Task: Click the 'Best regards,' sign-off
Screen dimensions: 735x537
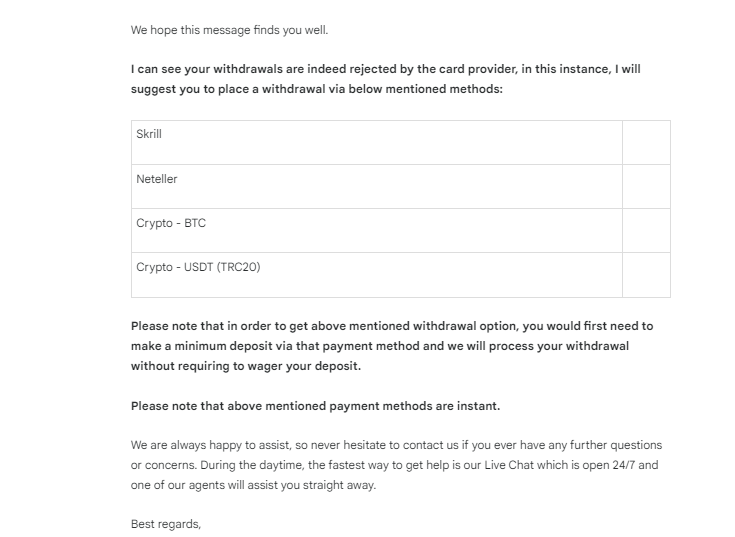Action: 166,524
